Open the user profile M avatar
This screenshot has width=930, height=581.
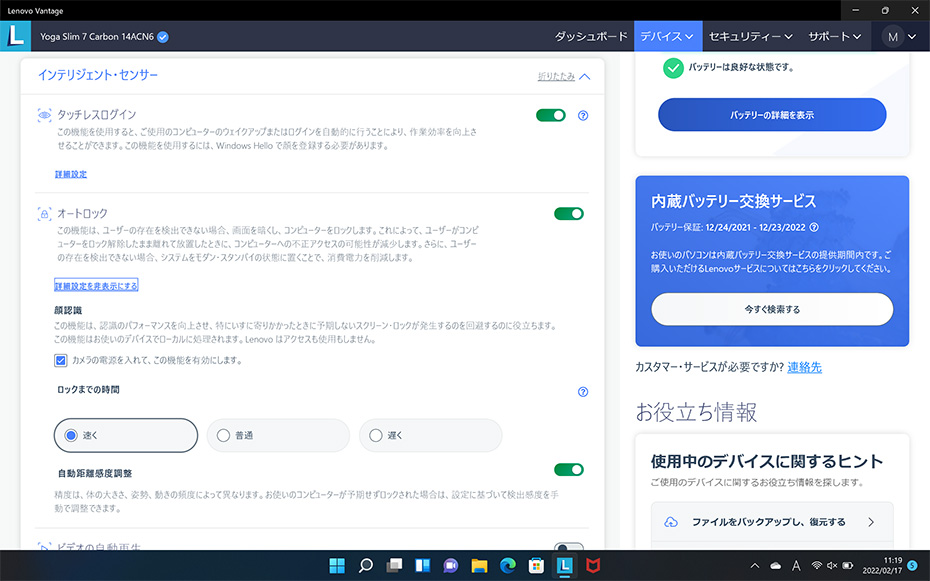point(893,36)
